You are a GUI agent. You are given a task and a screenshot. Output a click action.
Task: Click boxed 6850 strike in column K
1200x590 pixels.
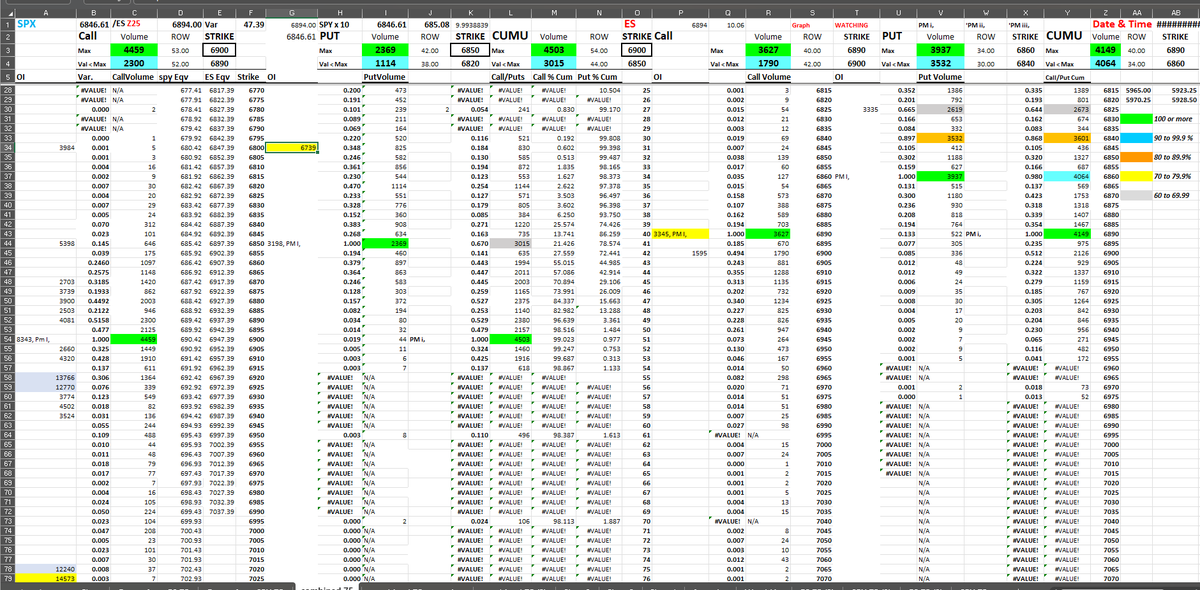coord(469,48)
